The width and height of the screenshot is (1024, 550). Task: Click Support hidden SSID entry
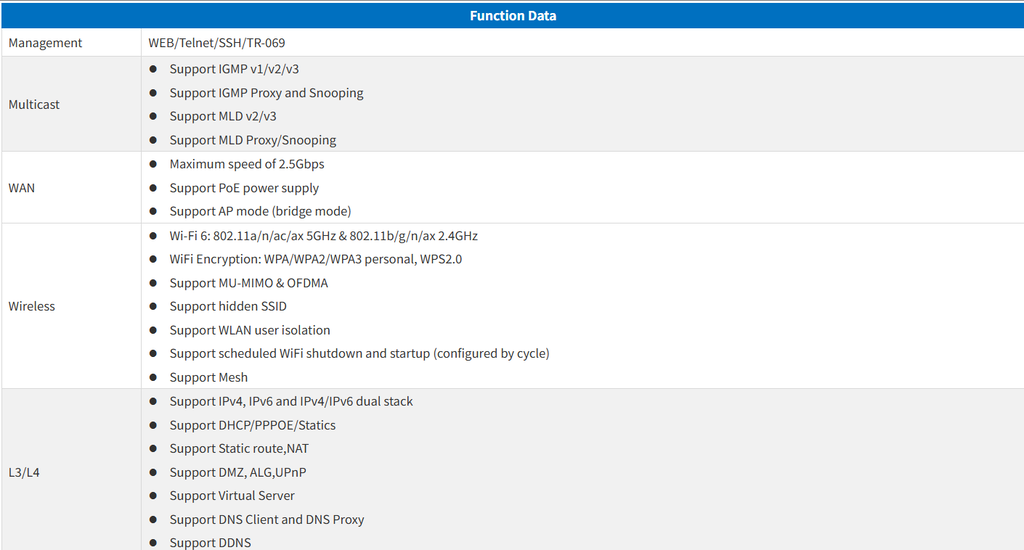click(x=227, y=306)
